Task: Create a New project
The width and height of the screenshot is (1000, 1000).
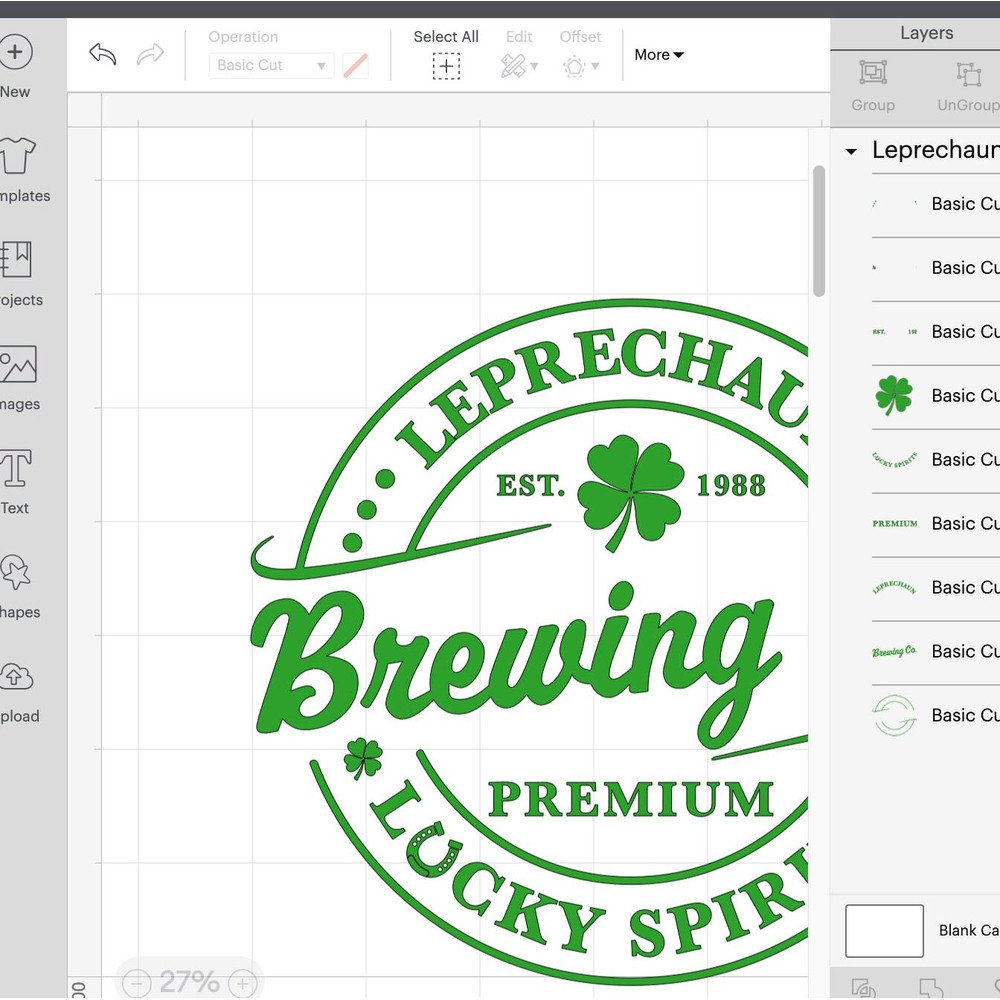Action: [x=15, y=52]
